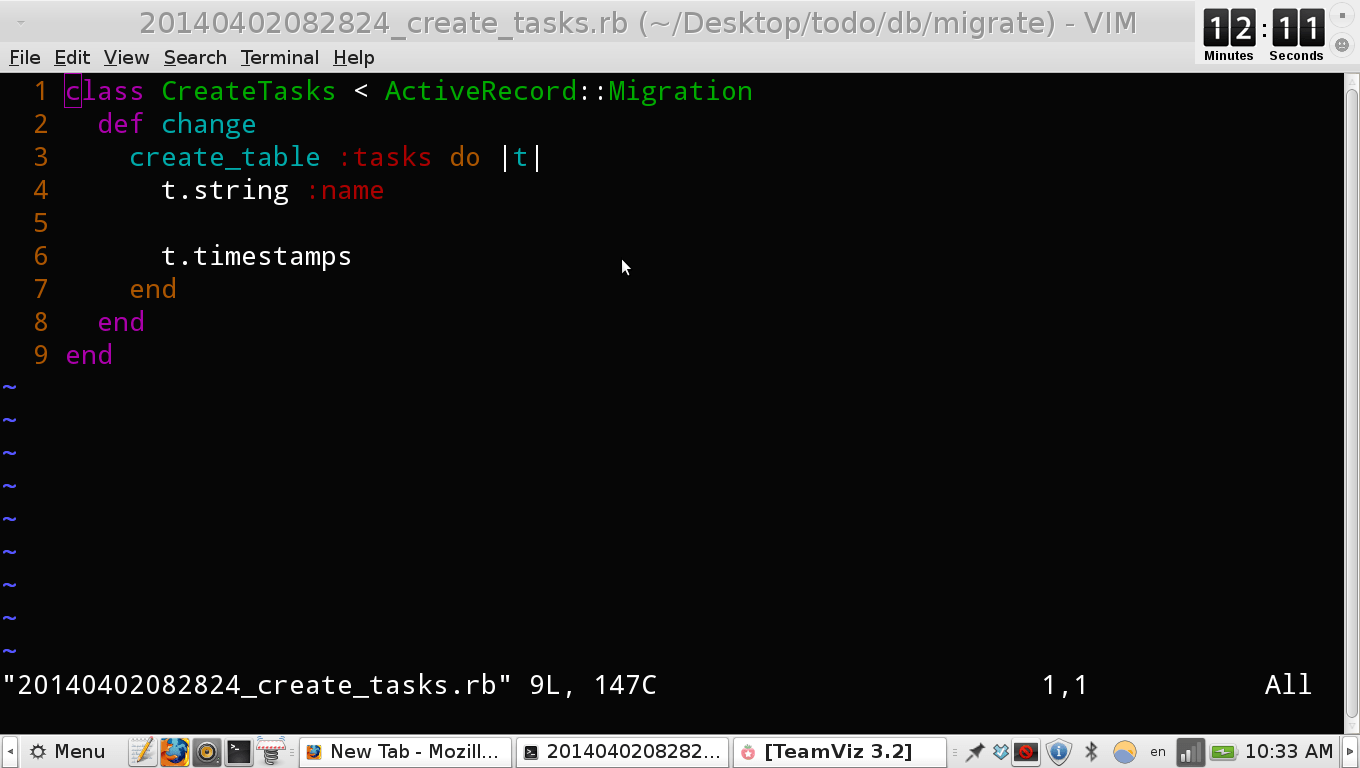
Task: Open the terminal emulator launcher
Action: pyautogui.click(x=238, y=751)
